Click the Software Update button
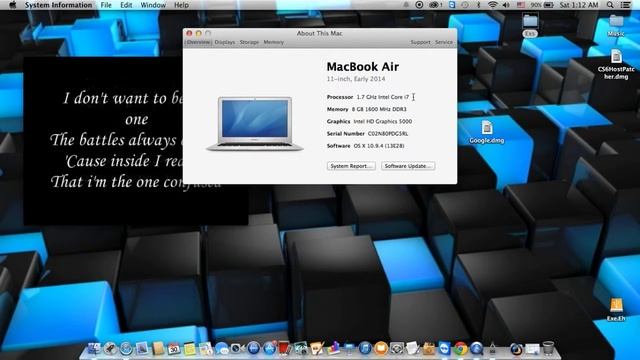 tap(408, 166)
